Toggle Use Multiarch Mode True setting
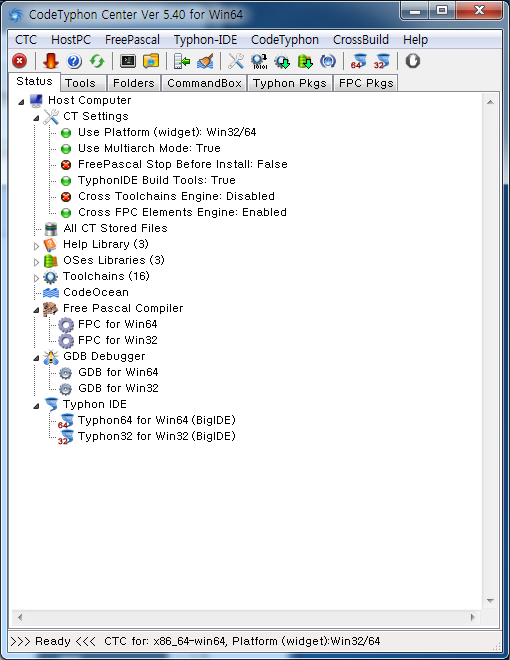The image size is (510, 660). 149,148
